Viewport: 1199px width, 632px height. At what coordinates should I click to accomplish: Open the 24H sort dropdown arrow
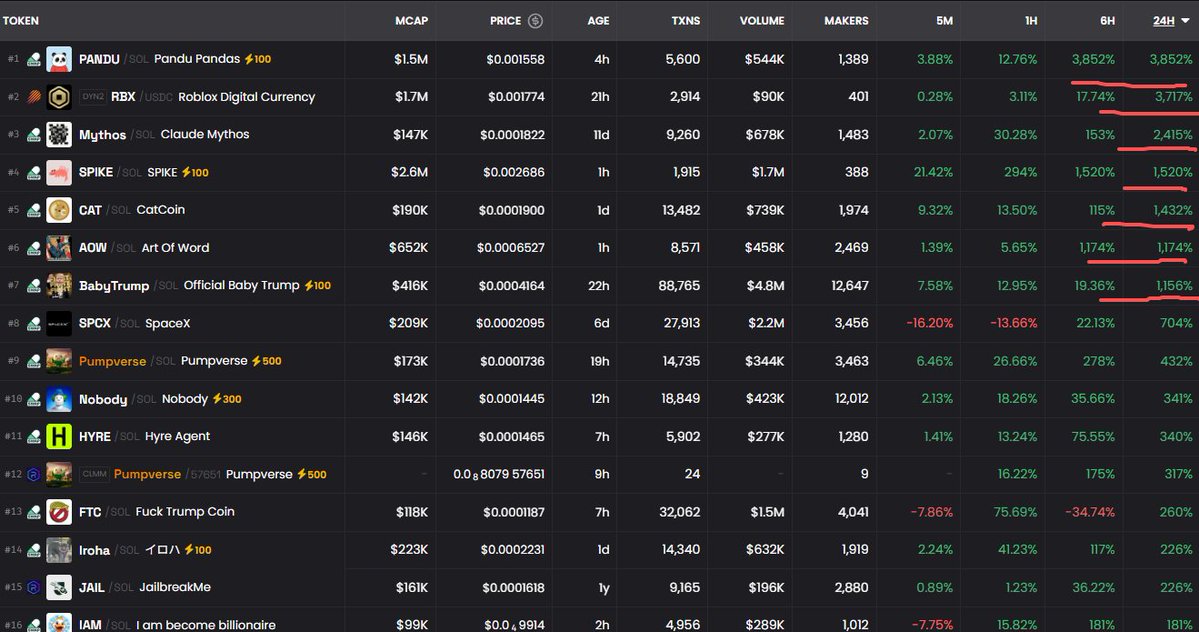click(1186, 21)
